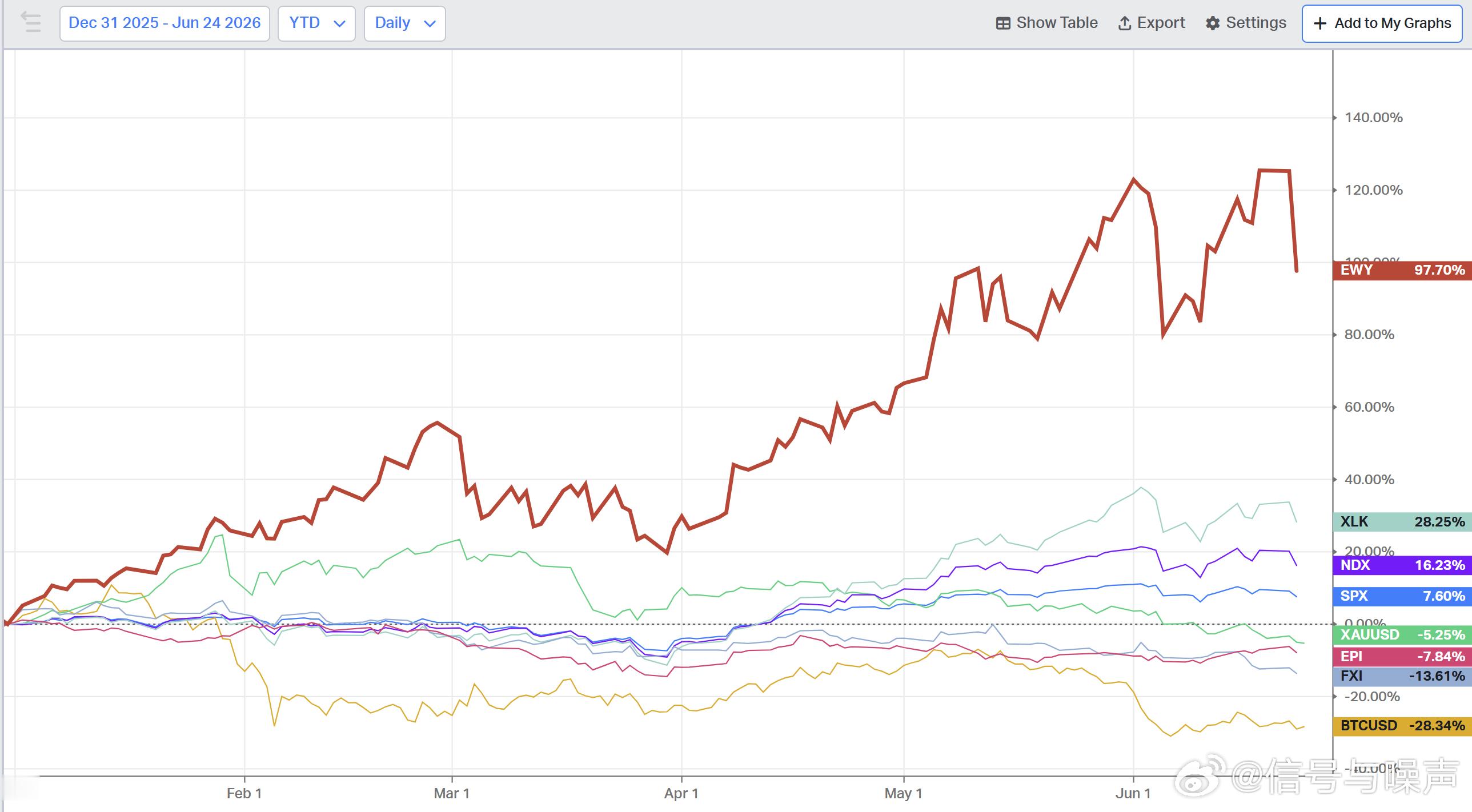
Task: Click the 80.00% y-axis label
Action: tap(1370, 335)
